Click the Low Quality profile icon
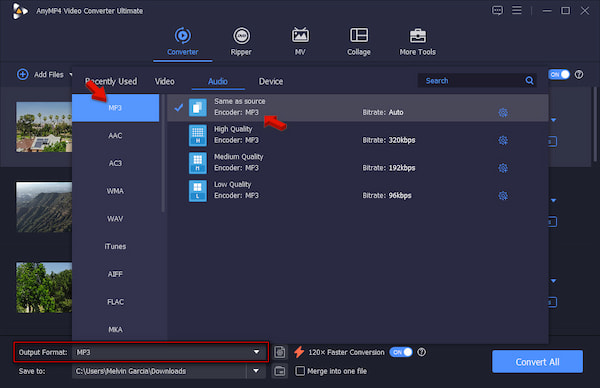The height and width of the screenshot is (388, 600). [198, 191]
